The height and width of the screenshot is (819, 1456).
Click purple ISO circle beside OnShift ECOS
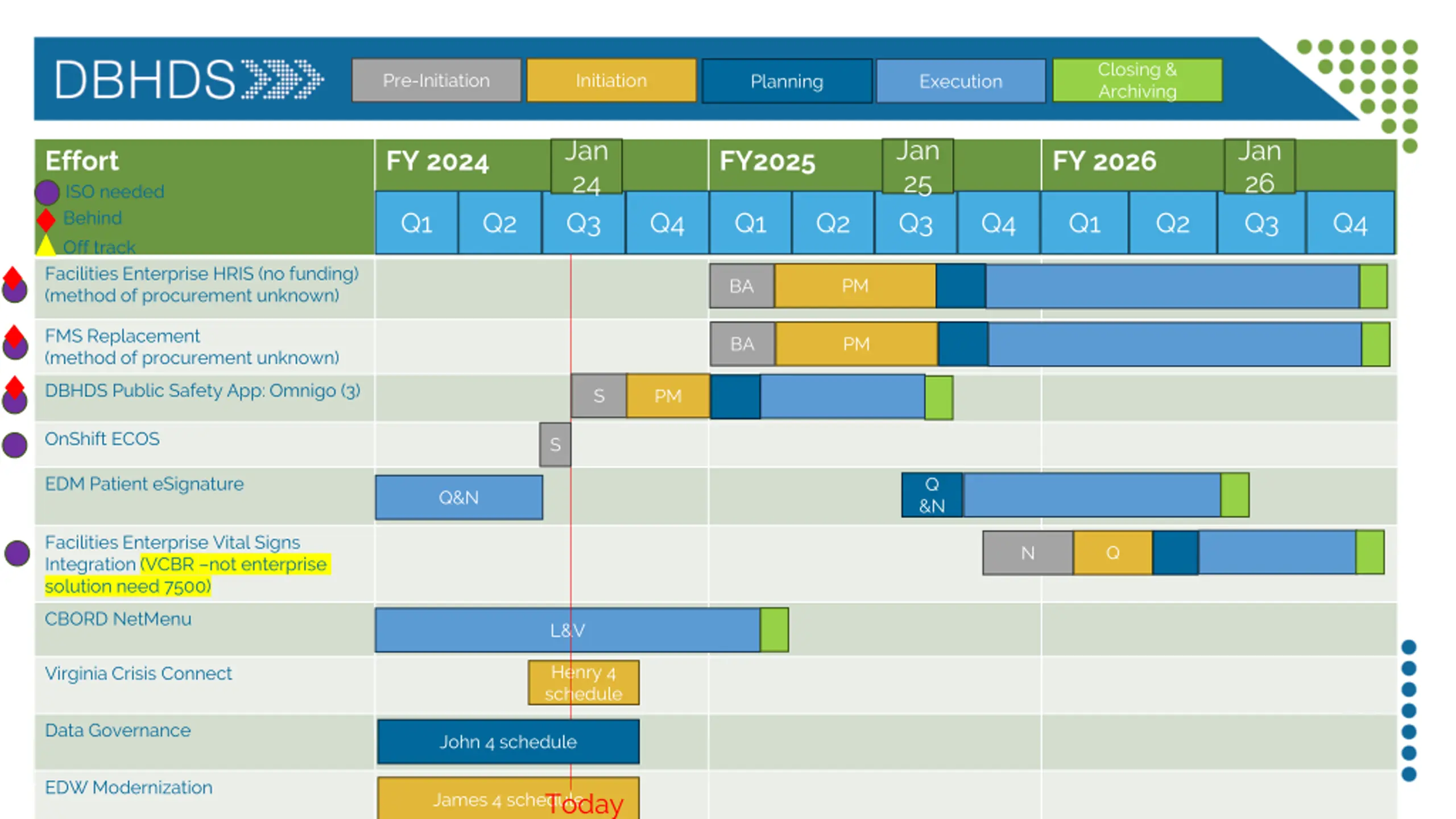pyautogui.click(x=15, y=445)
